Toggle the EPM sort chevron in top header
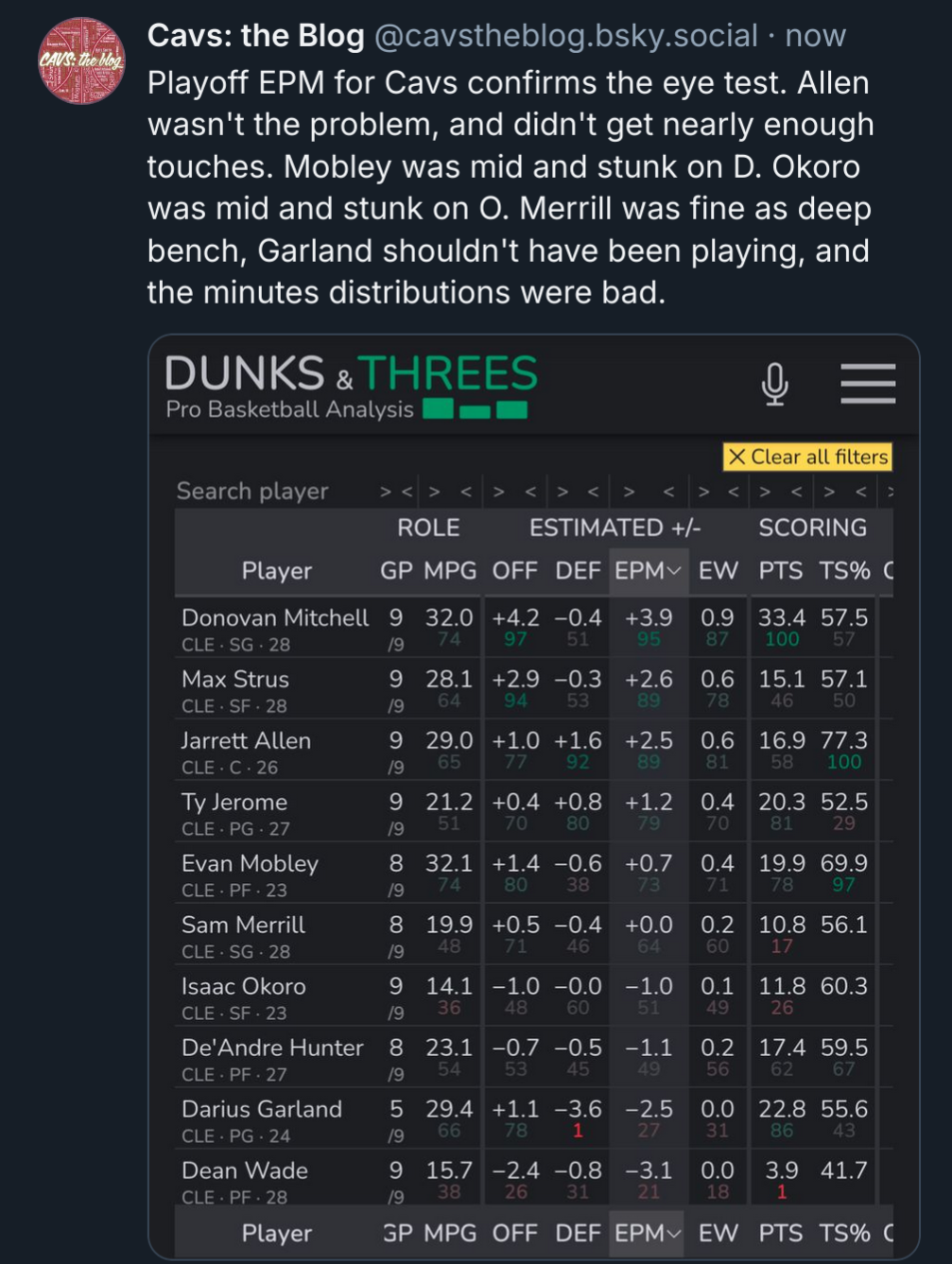Screen dimensions: 952x1264 [673, 571]
